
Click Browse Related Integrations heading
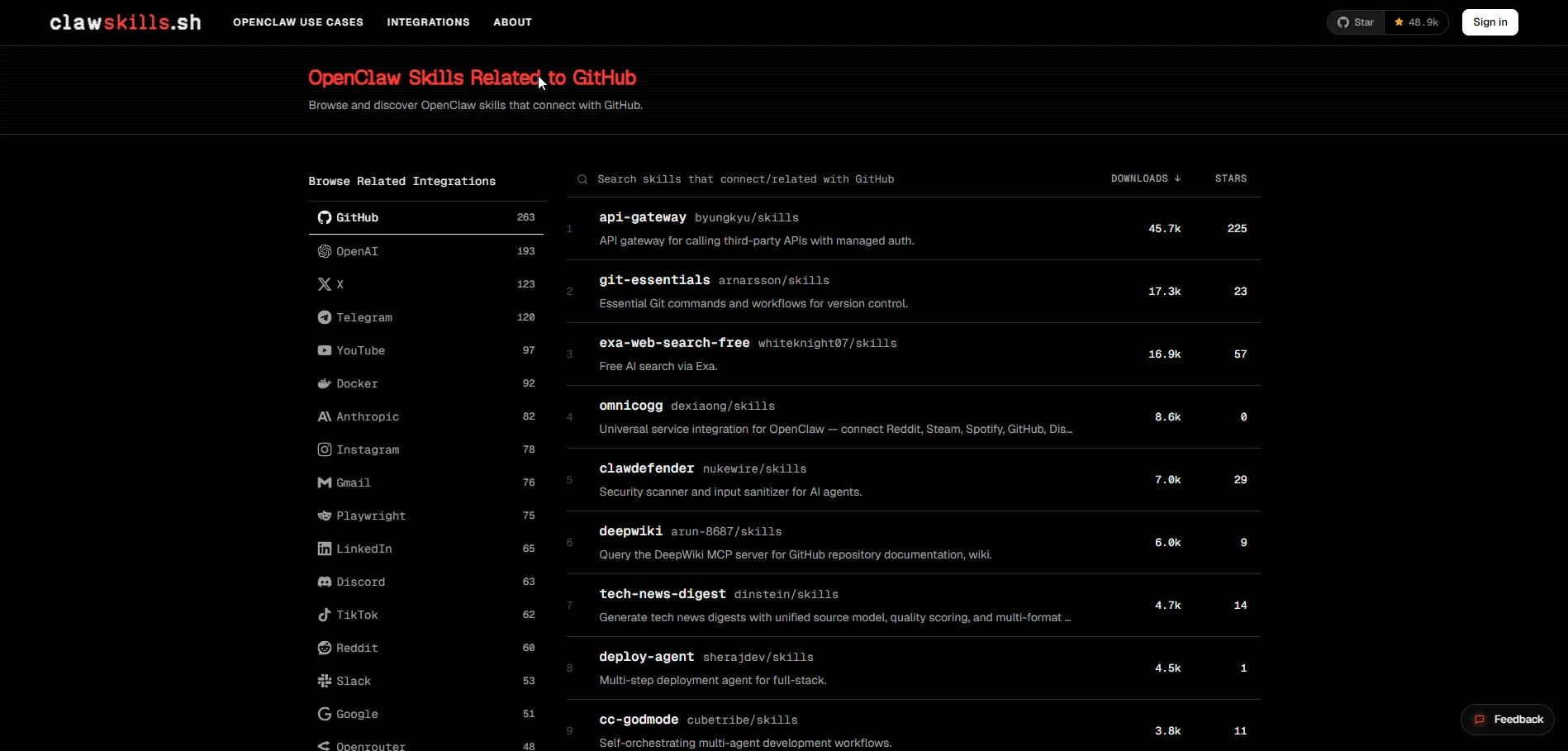click(x=402, y=182)
